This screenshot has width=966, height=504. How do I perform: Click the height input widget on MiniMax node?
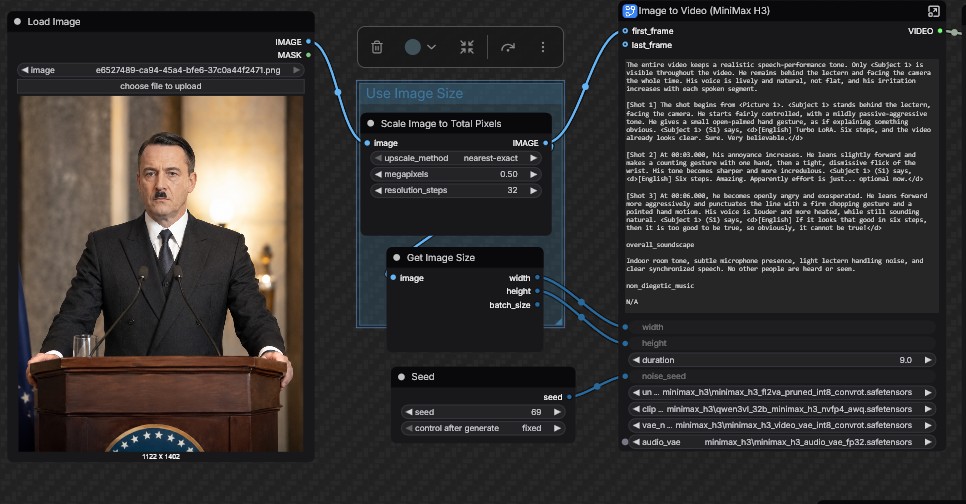click(782, 343)
